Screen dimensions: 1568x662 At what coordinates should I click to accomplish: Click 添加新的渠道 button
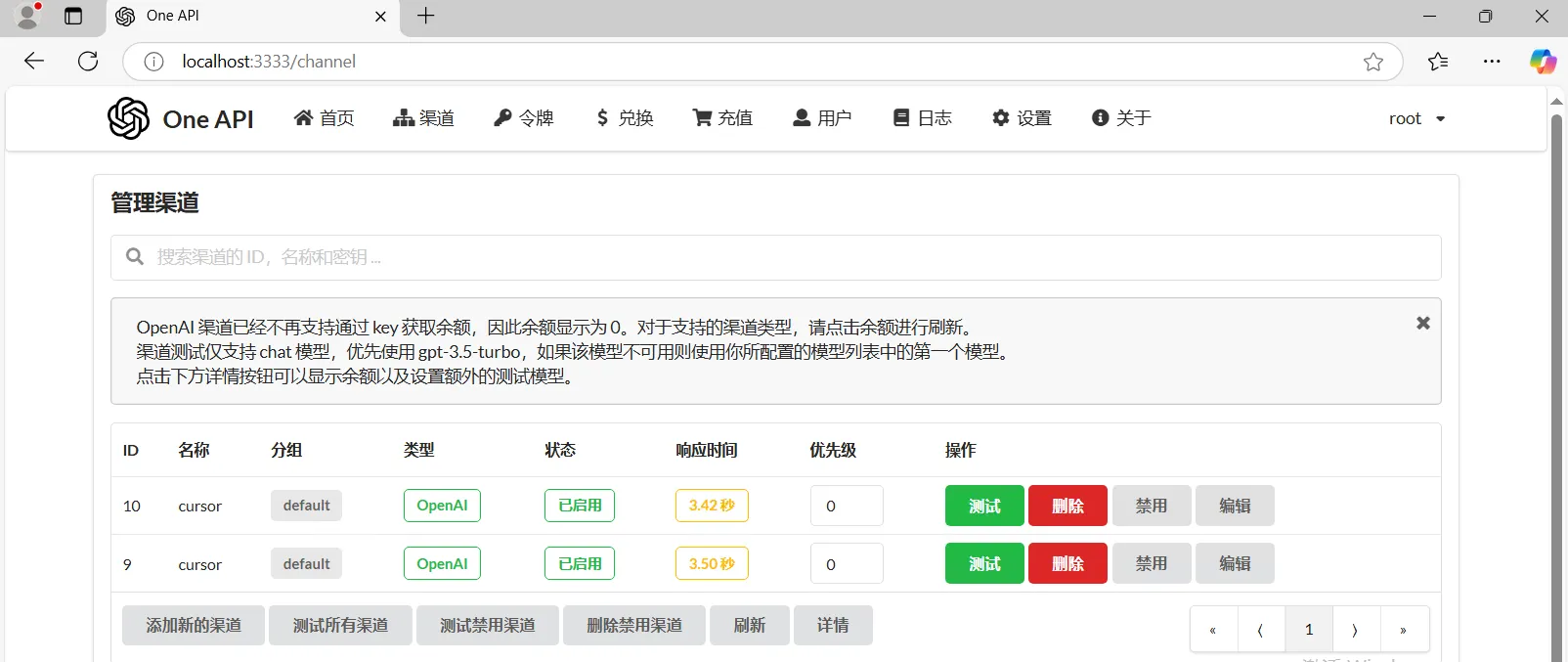click(194, 625)
